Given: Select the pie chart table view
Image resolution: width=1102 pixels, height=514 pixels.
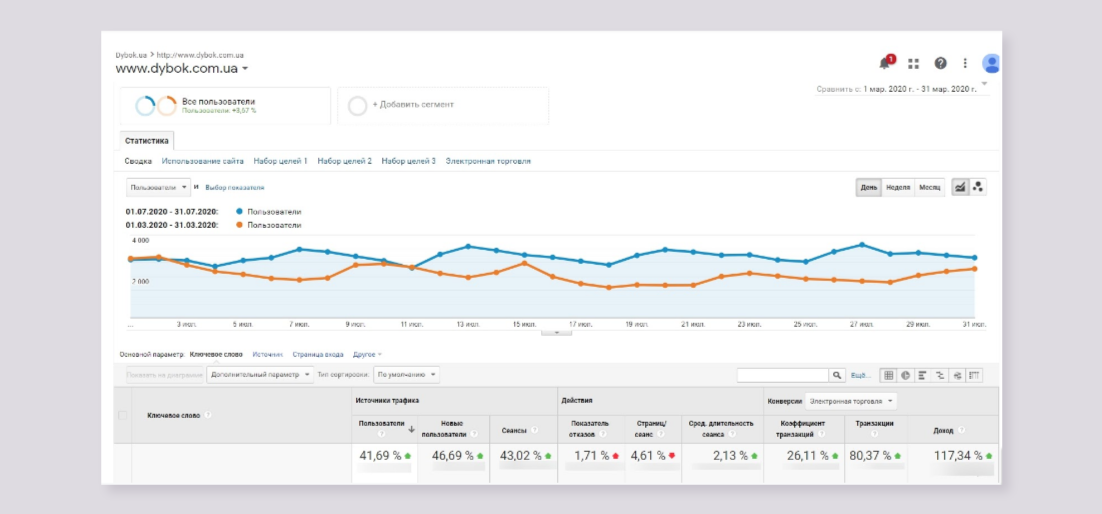Looking at the screenshot, I should tap(905, 375).
